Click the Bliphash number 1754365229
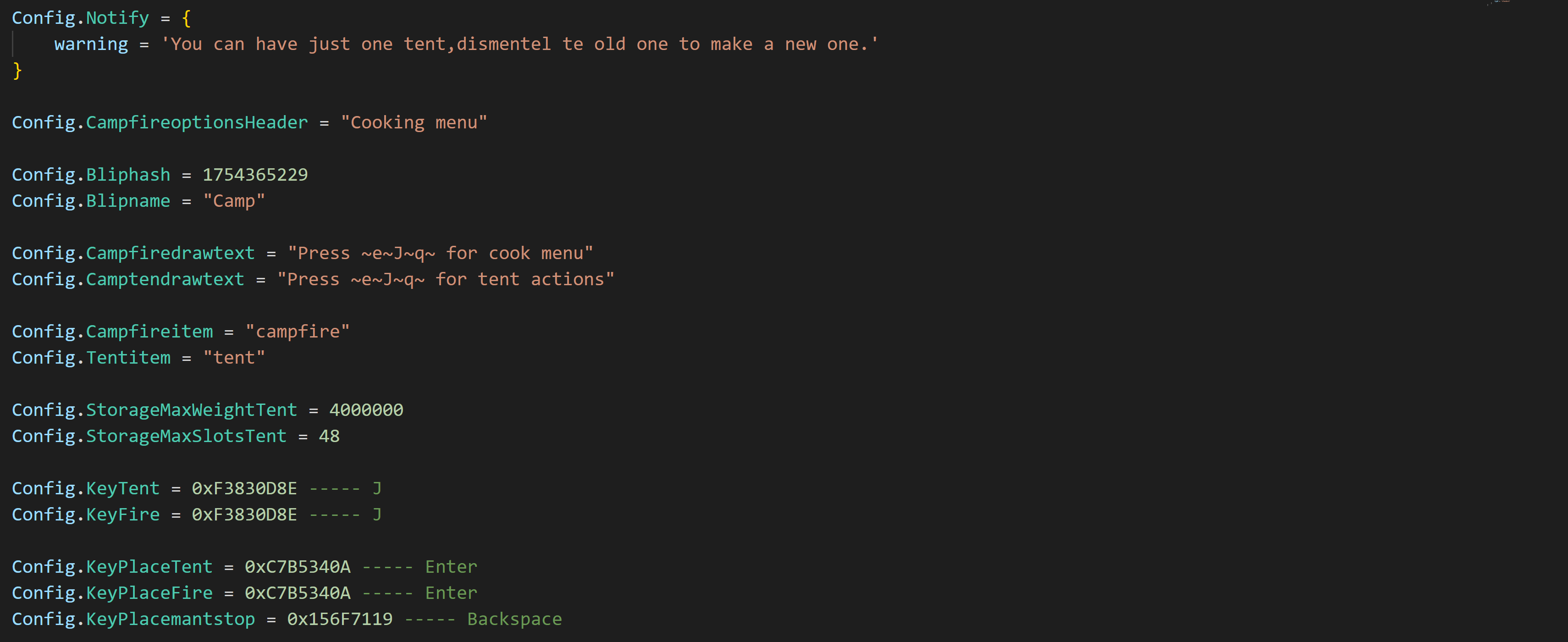Viewport: 1568px width, 642px height. pos(255,175)
